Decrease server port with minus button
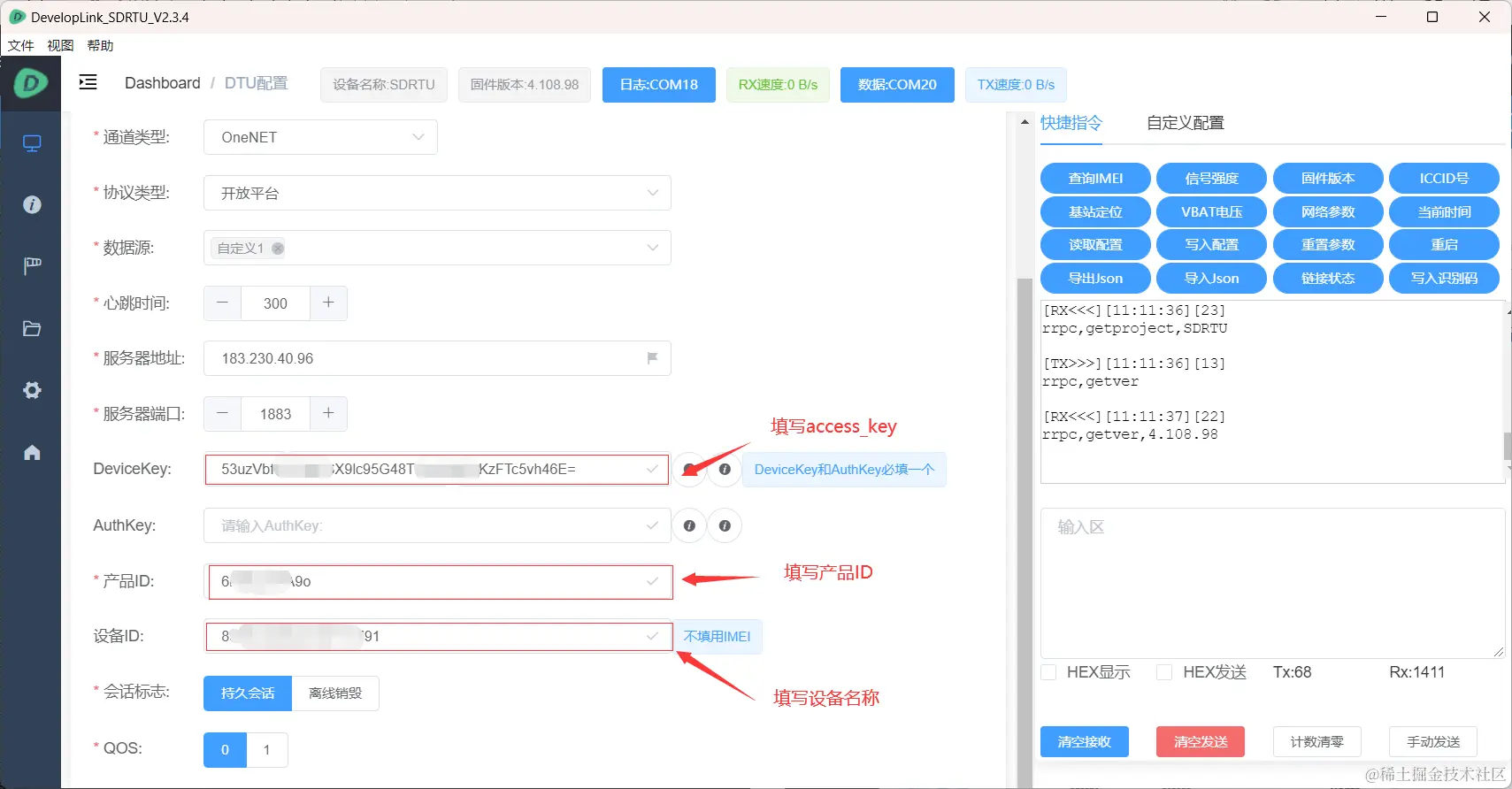Screen dimensions: 1512x789 (222, 414)
